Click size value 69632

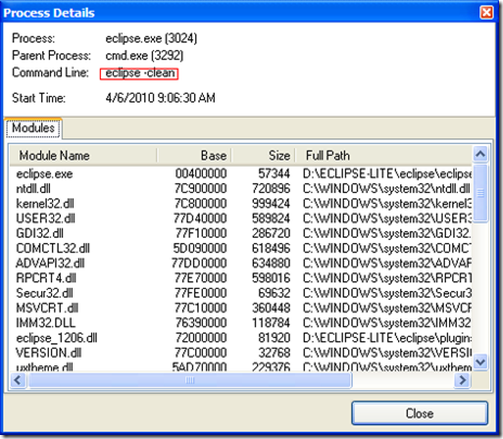(x=274, y=293)
